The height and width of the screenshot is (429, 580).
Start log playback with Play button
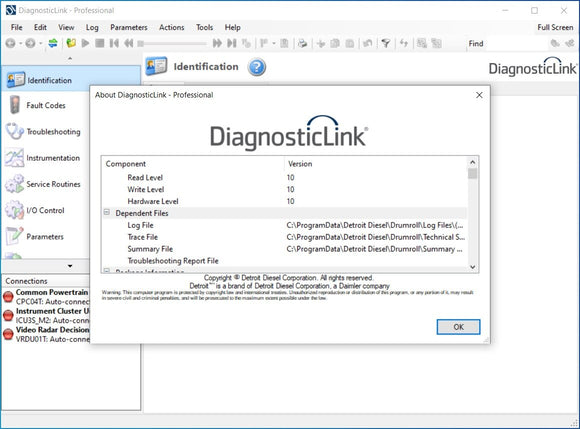(85, 43)
